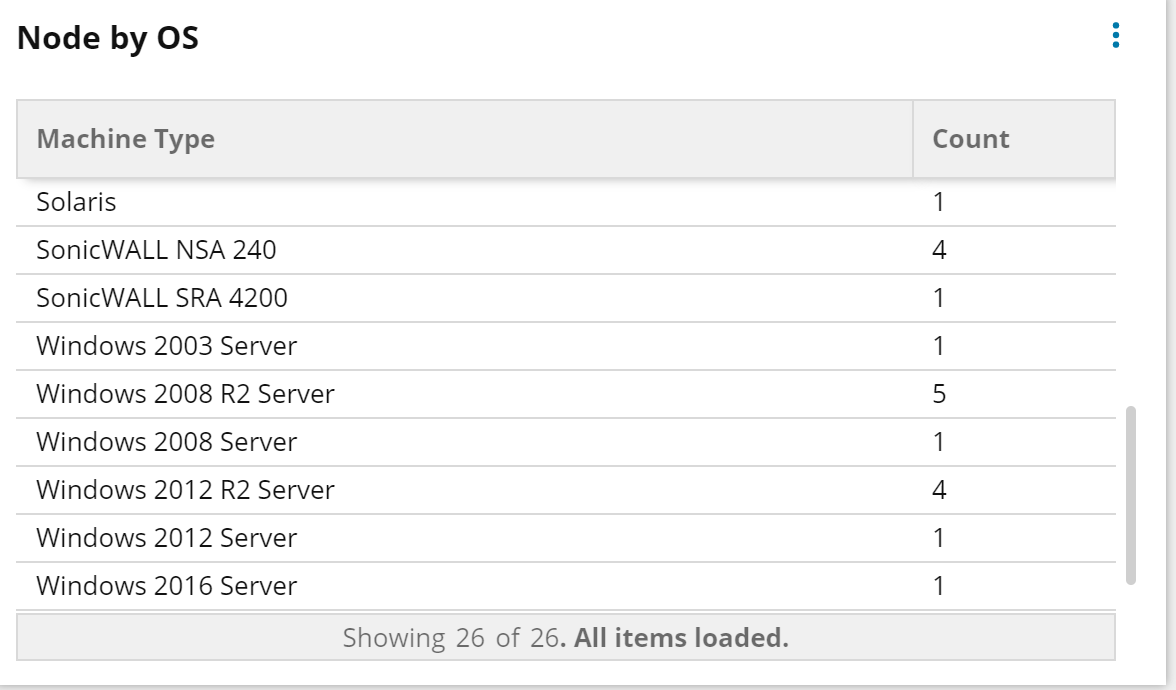Click the Node by OS widget title
The image size is (1176, 690).
(x=108, y=38)
